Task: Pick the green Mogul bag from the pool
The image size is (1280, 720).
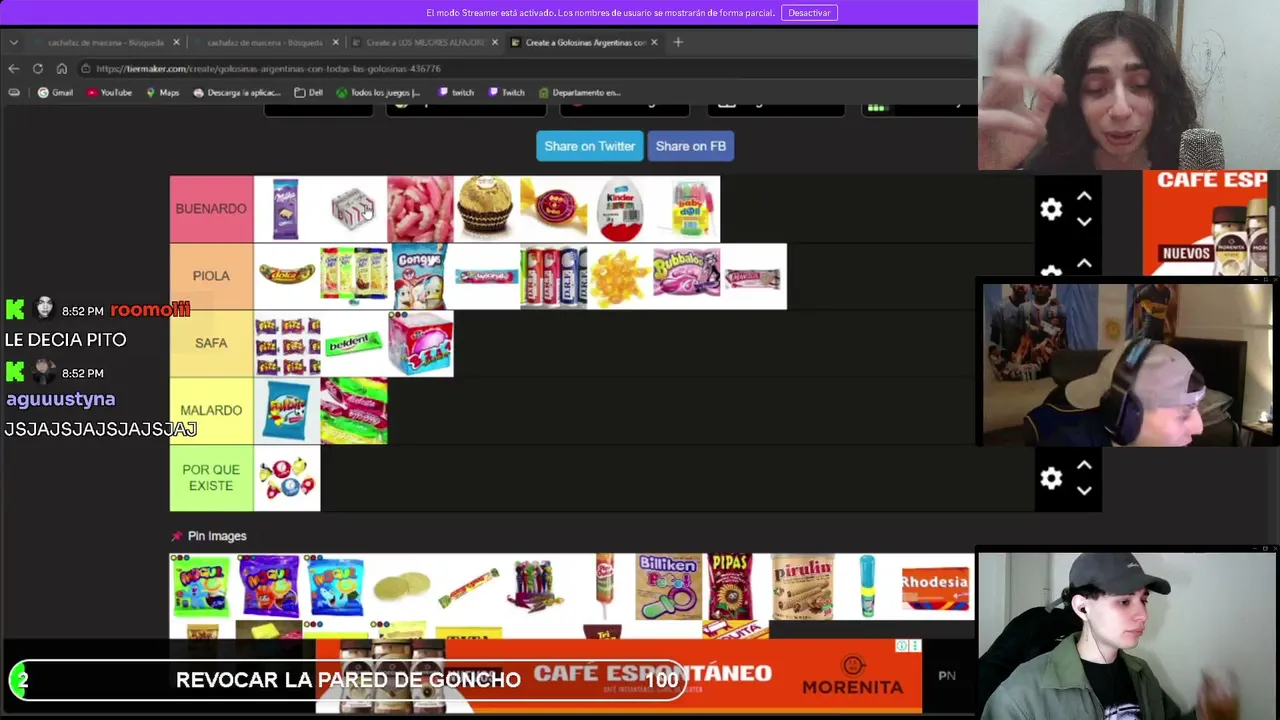Action: [x=202, y=586]
